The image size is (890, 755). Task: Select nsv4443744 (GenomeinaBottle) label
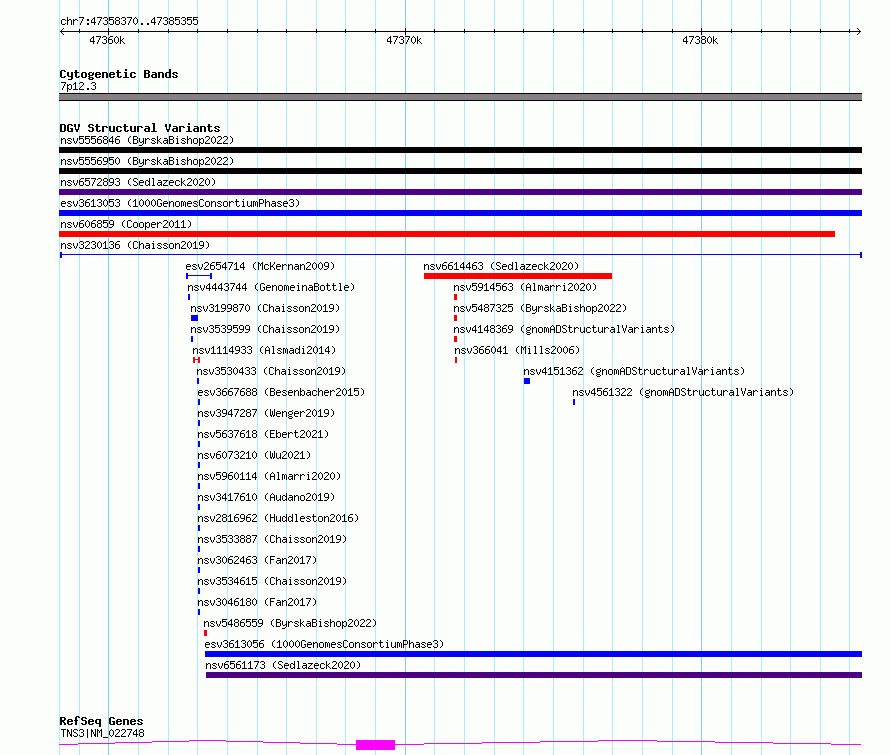pyautogui.click(x=271, y=287)
